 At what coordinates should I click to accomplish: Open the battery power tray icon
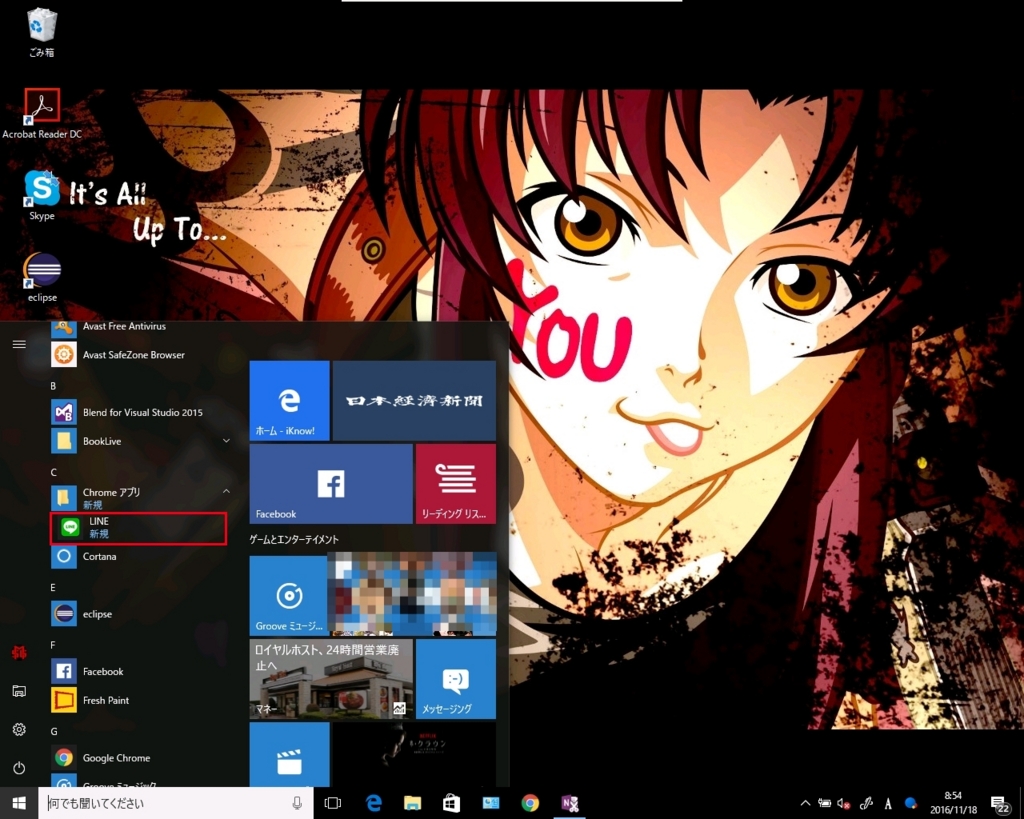tap(824, 803)
